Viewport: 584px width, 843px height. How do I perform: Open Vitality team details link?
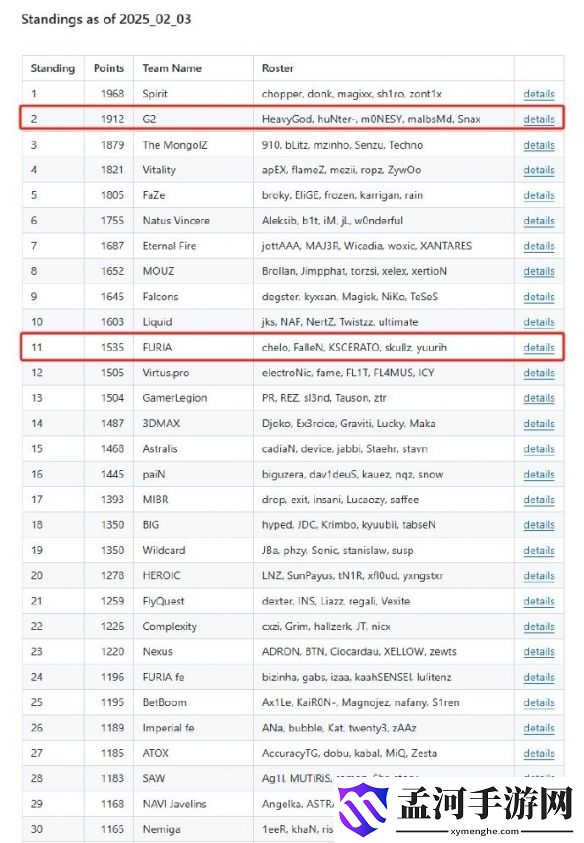(x=539, y=170)
